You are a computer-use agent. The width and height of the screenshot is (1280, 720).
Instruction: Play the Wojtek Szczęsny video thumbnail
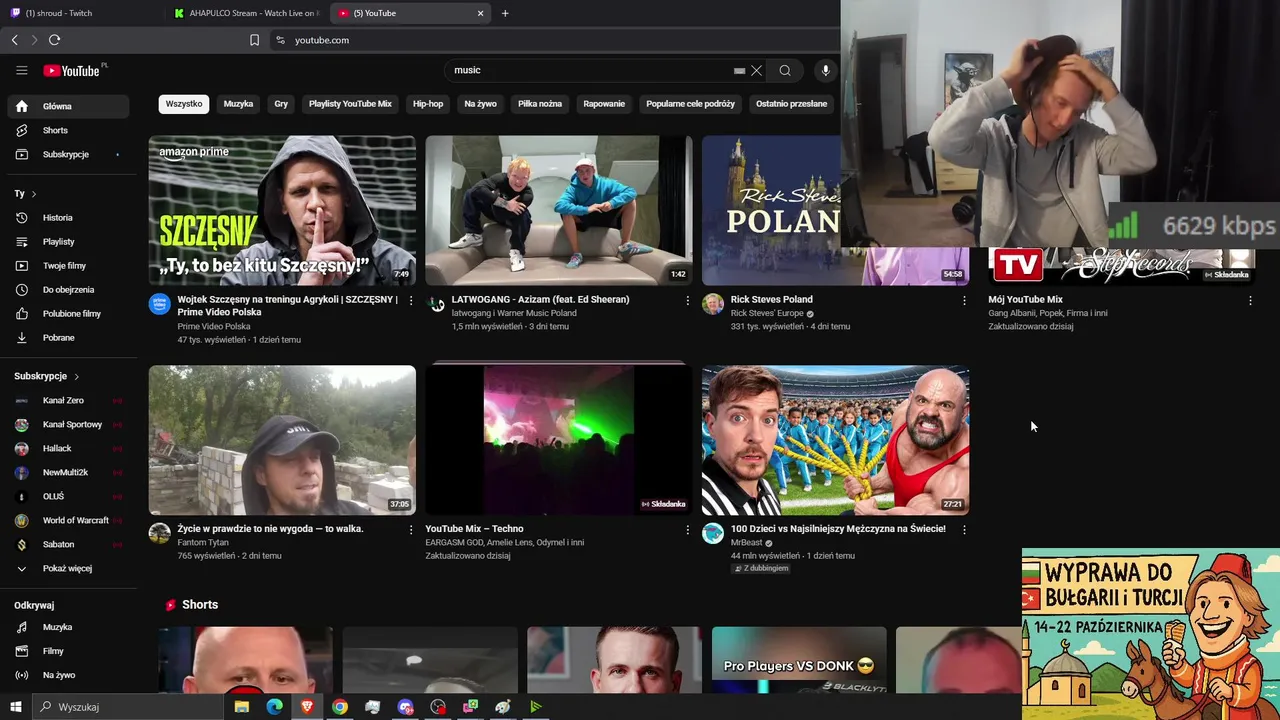[282, 211]
